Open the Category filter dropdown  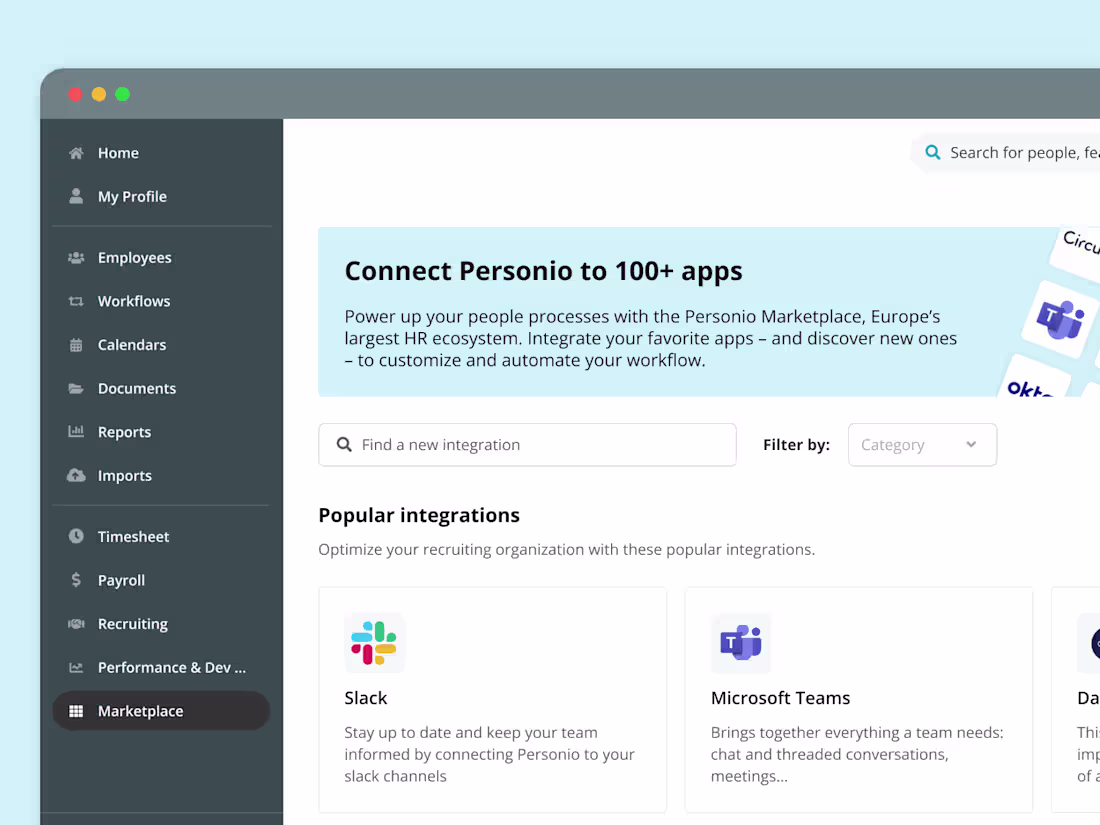coord(921,444)
